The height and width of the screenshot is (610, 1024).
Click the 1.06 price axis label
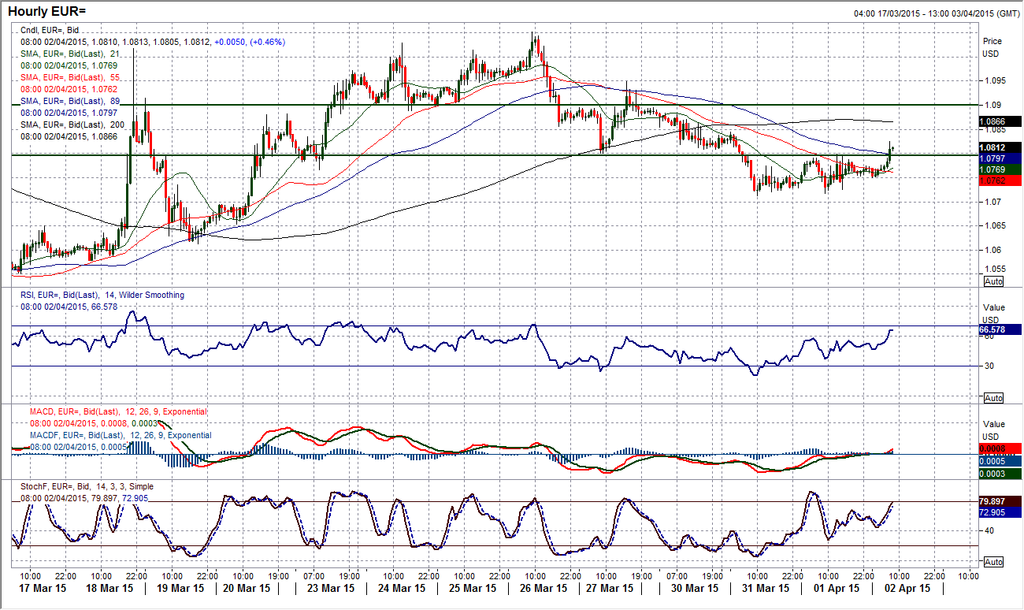tap(993, 250)
